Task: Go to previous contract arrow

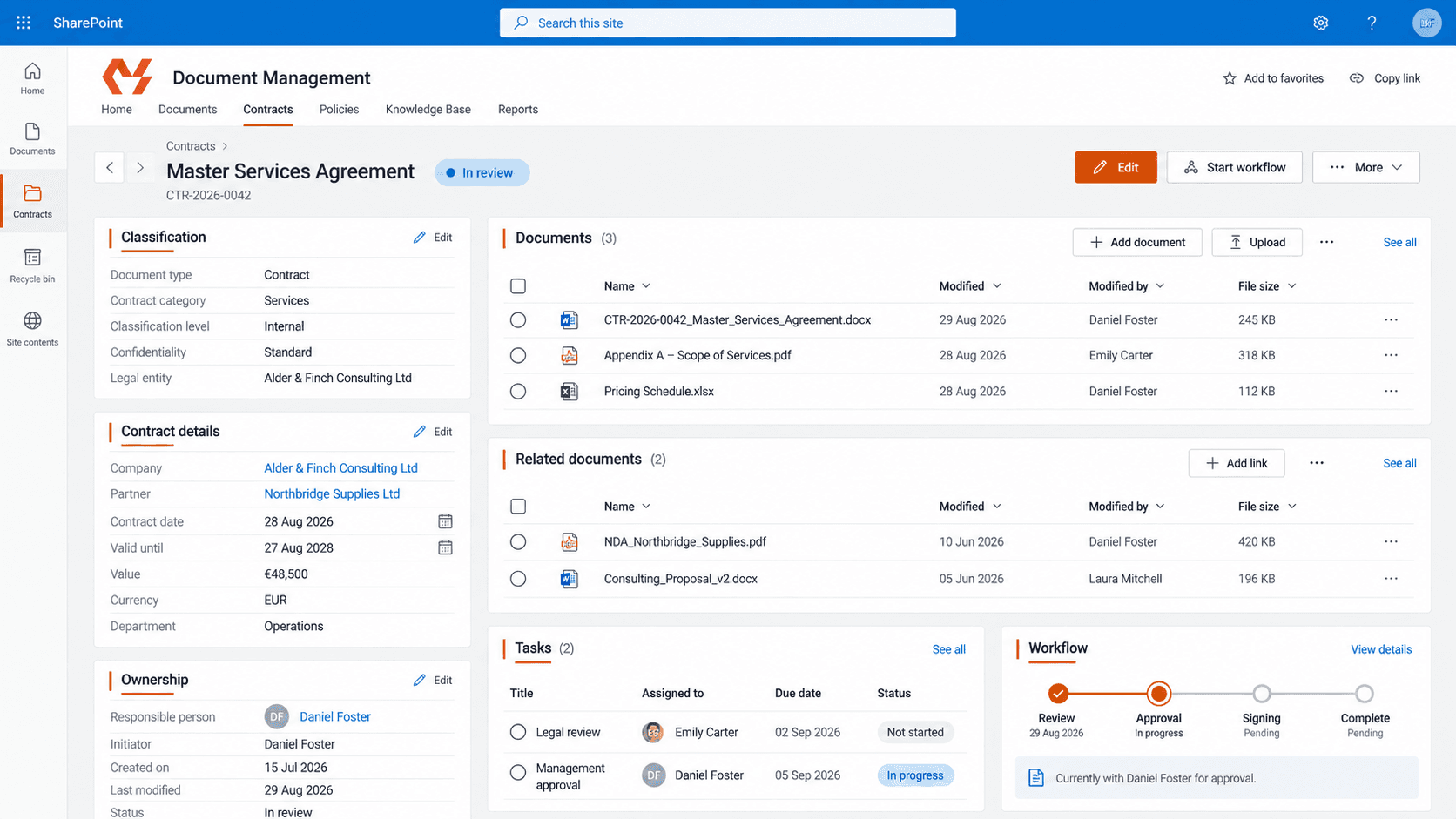Action: click(110, 168)
